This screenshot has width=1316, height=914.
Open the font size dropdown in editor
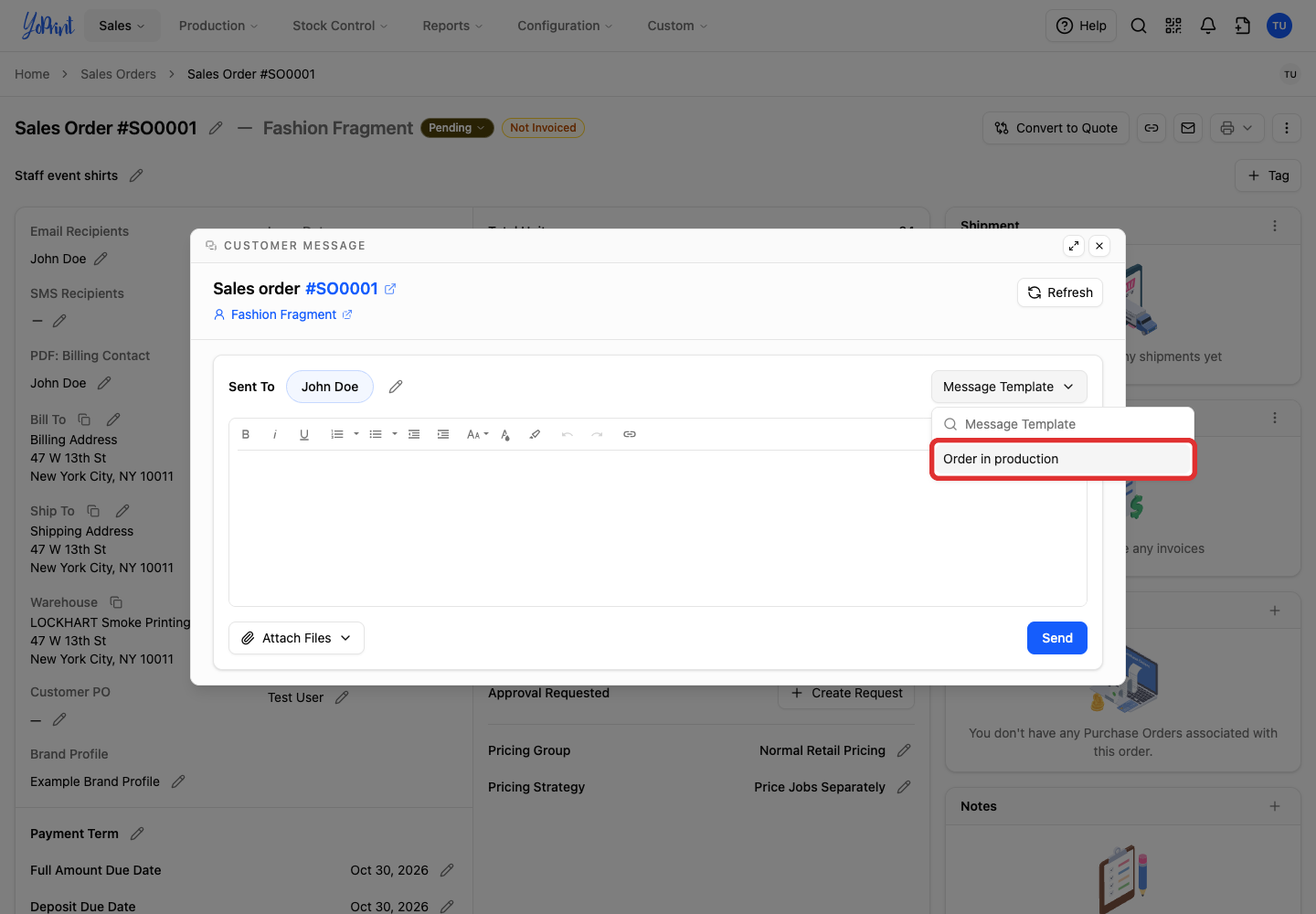(477, 434)
